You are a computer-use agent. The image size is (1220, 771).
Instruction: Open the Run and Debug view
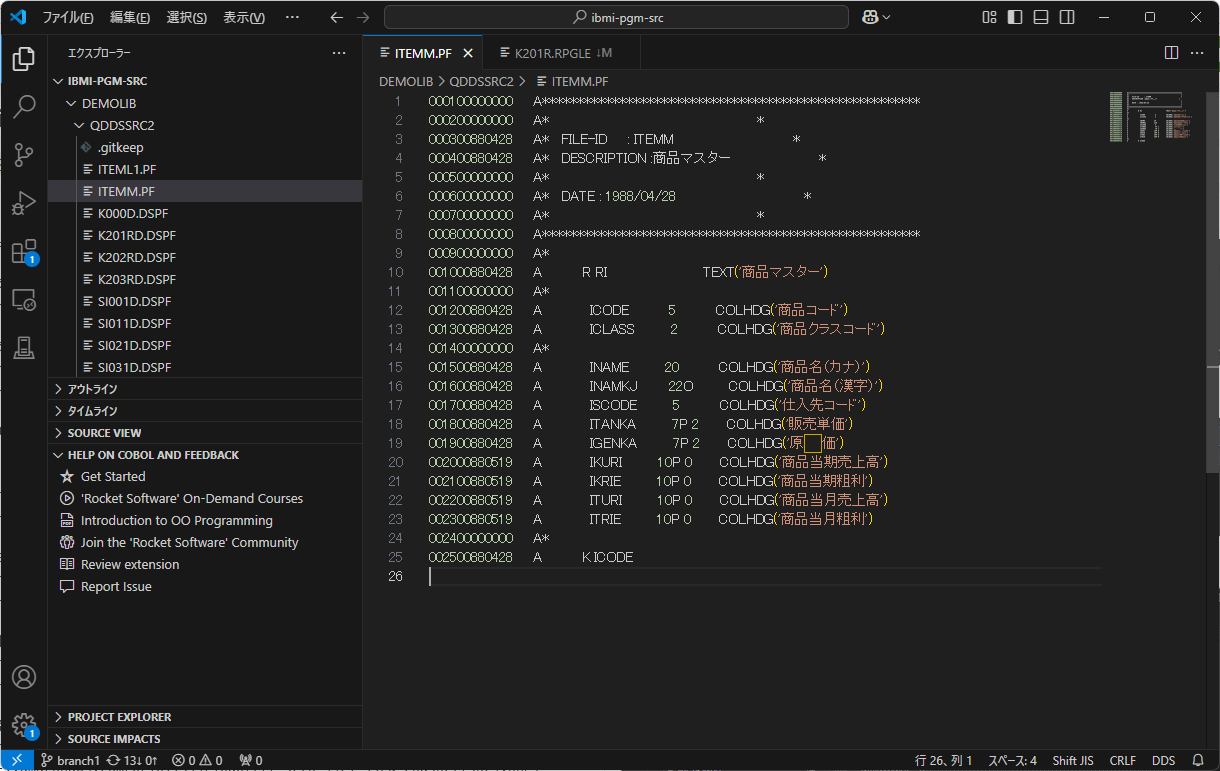[x=24, y=202]
